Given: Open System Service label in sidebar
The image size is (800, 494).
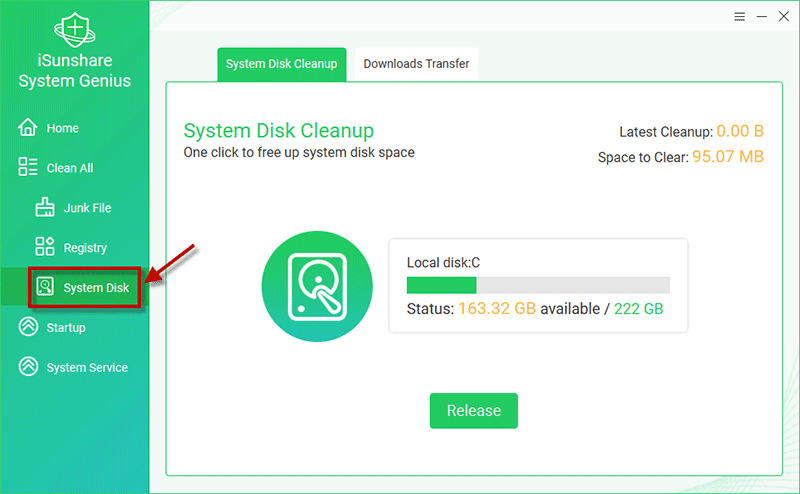Looking at the screenshot, I should (87, 367).
